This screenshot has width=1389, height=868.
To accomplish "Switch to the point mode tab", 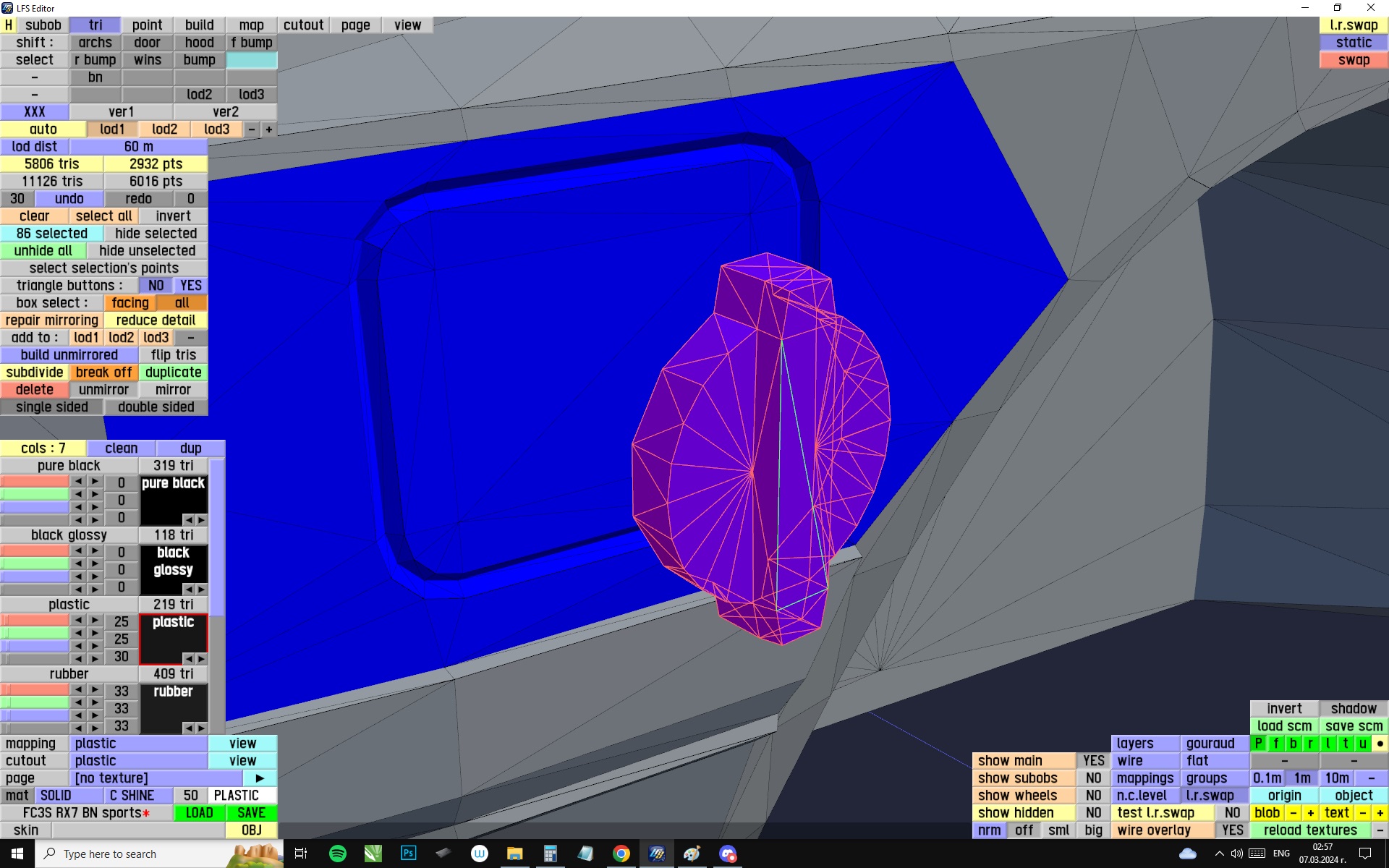I will (x=147, y=25).
